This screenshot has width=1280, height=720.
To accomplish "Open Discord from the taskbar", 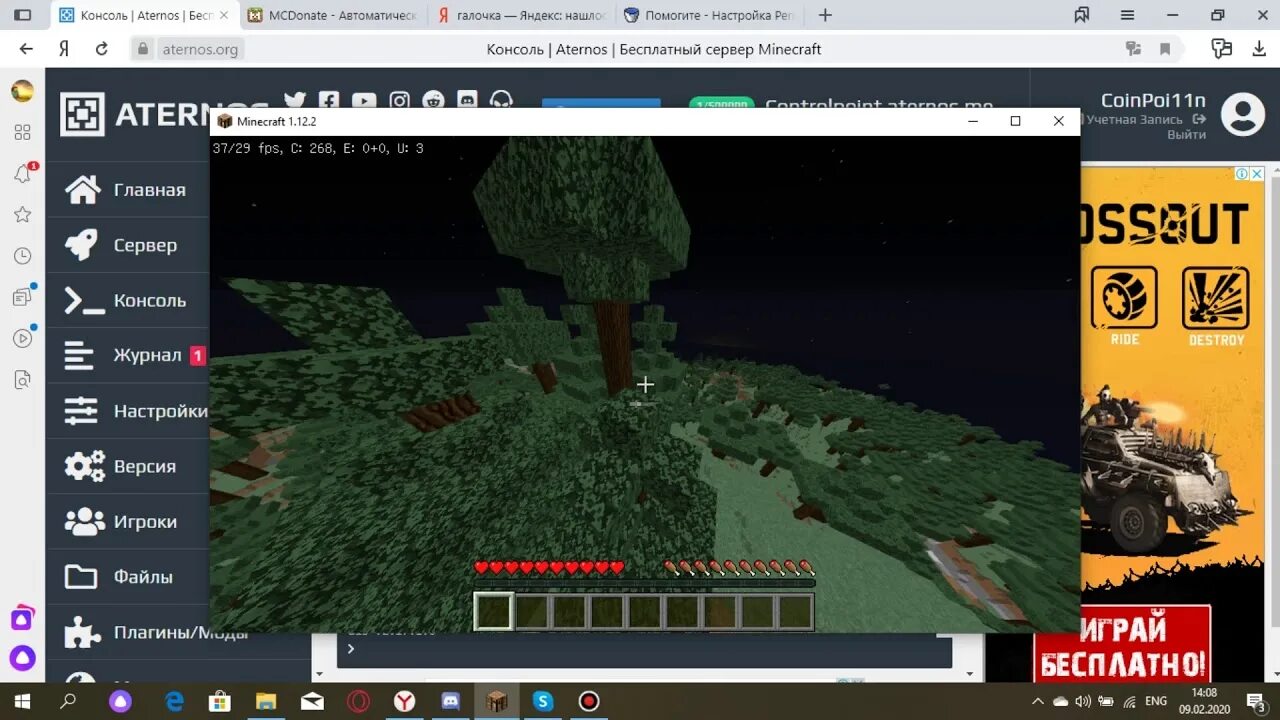I will [450, 701].
